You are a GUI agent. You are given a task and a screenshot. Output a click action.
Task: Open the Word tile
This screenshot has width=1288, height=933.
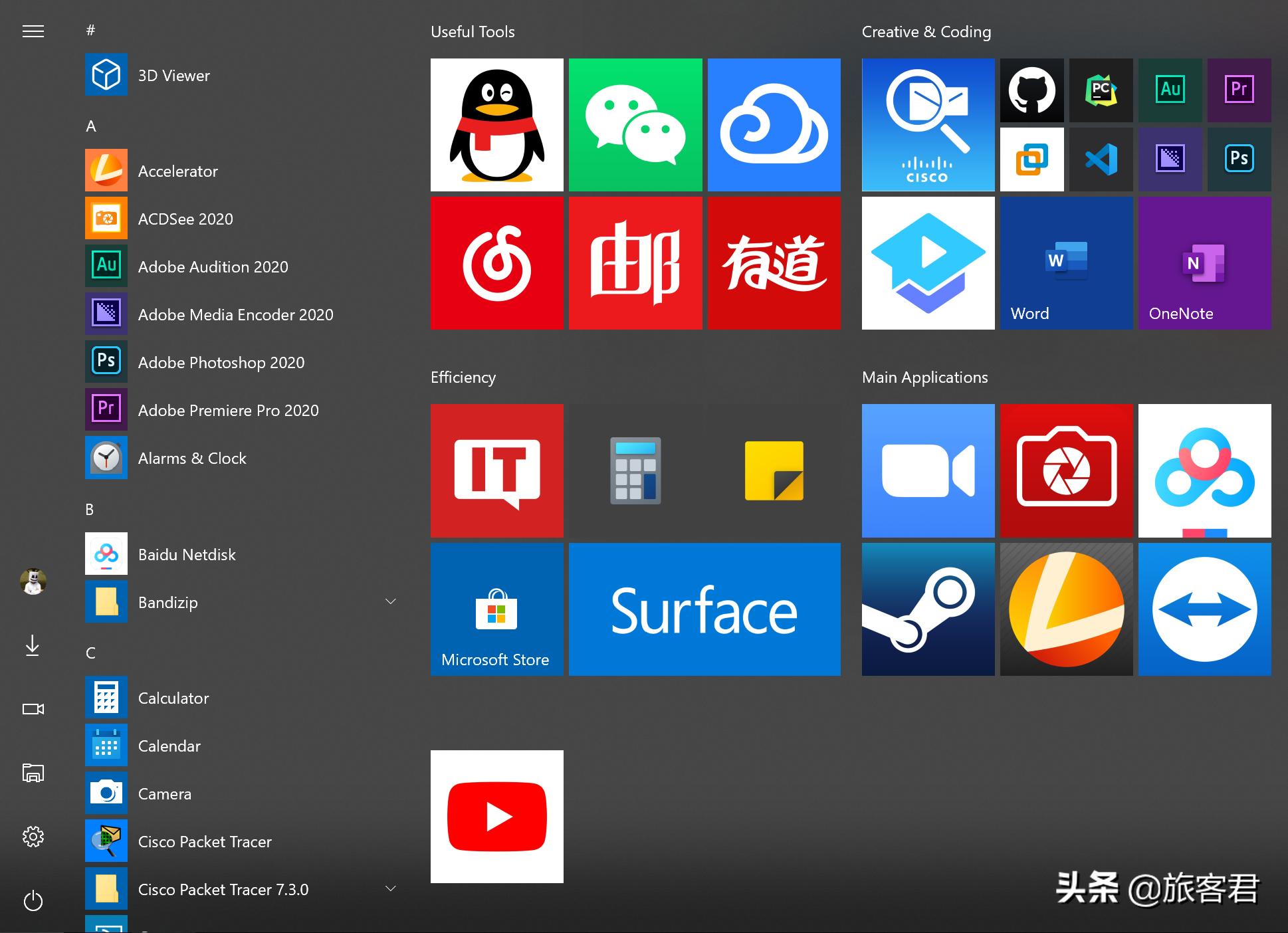1066,263
